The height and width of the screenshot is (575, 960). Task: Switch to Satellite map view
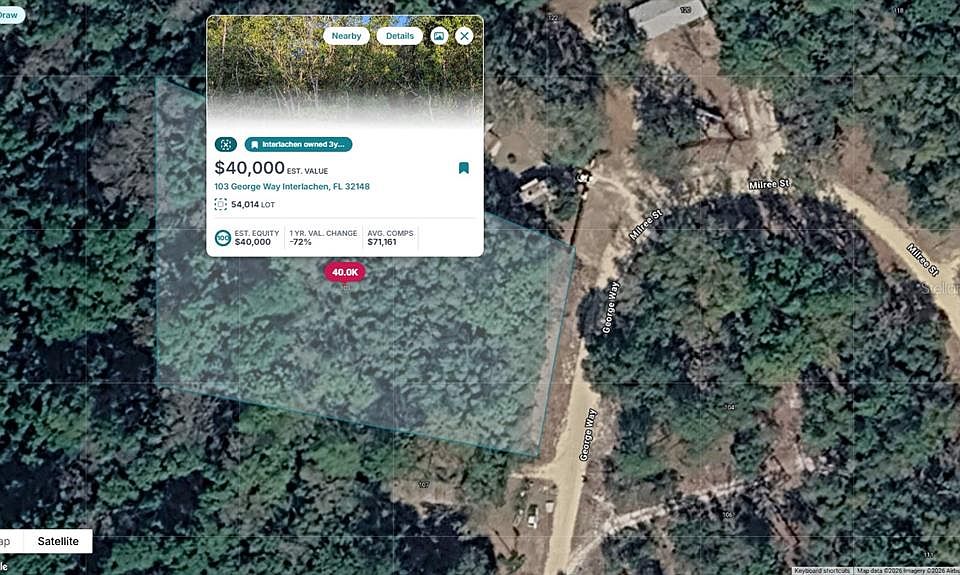point(58,541)
